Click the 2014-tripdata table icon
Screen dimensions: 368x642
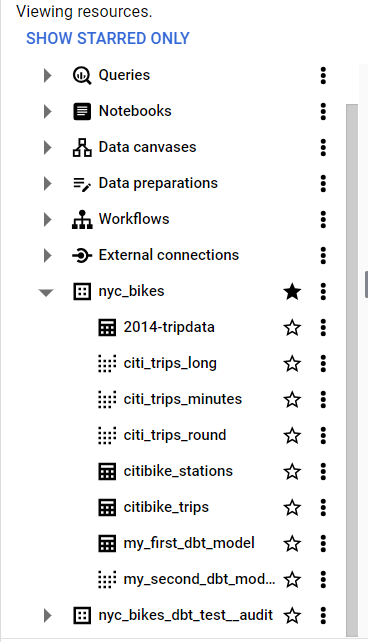[x=107, y=328]
